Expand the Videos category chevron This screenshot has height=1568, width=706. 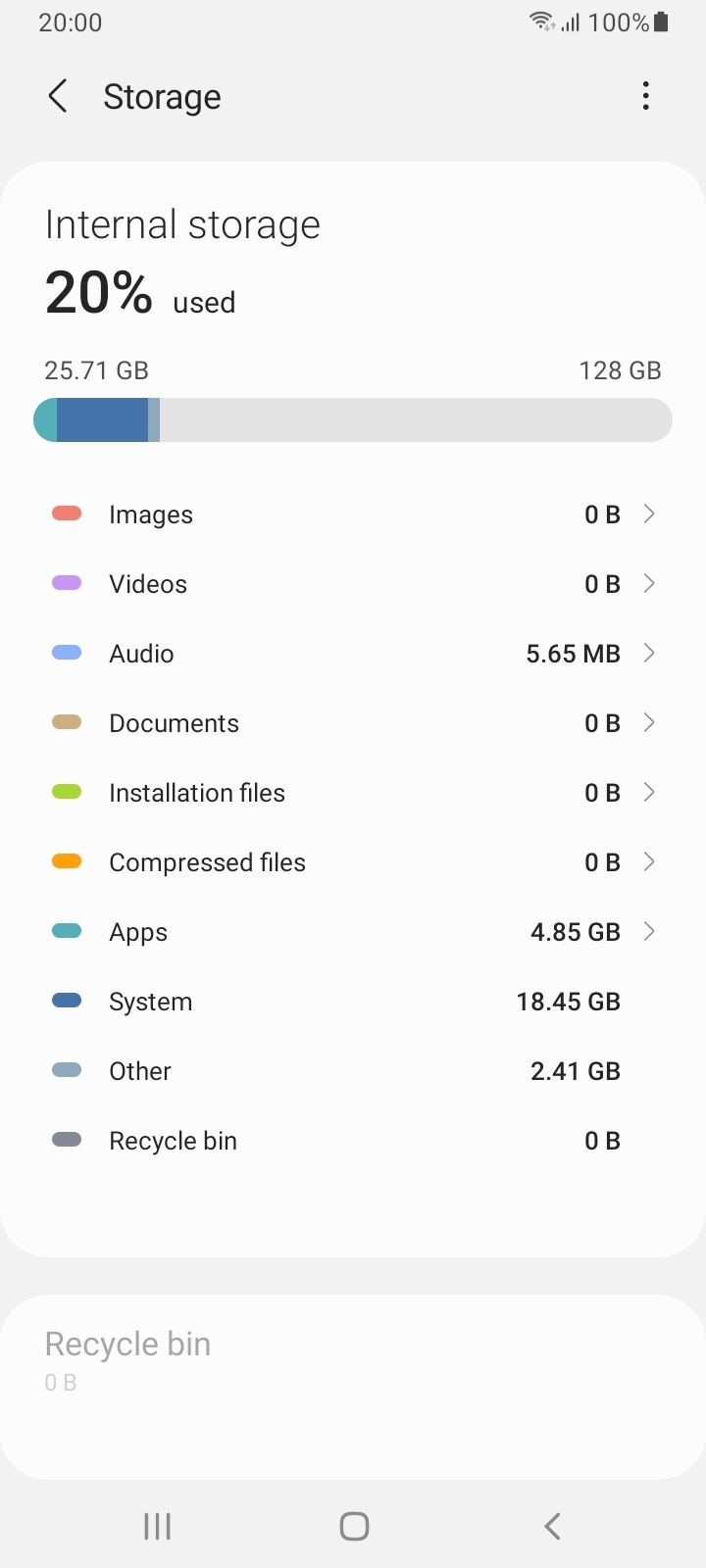click(648, 583)
